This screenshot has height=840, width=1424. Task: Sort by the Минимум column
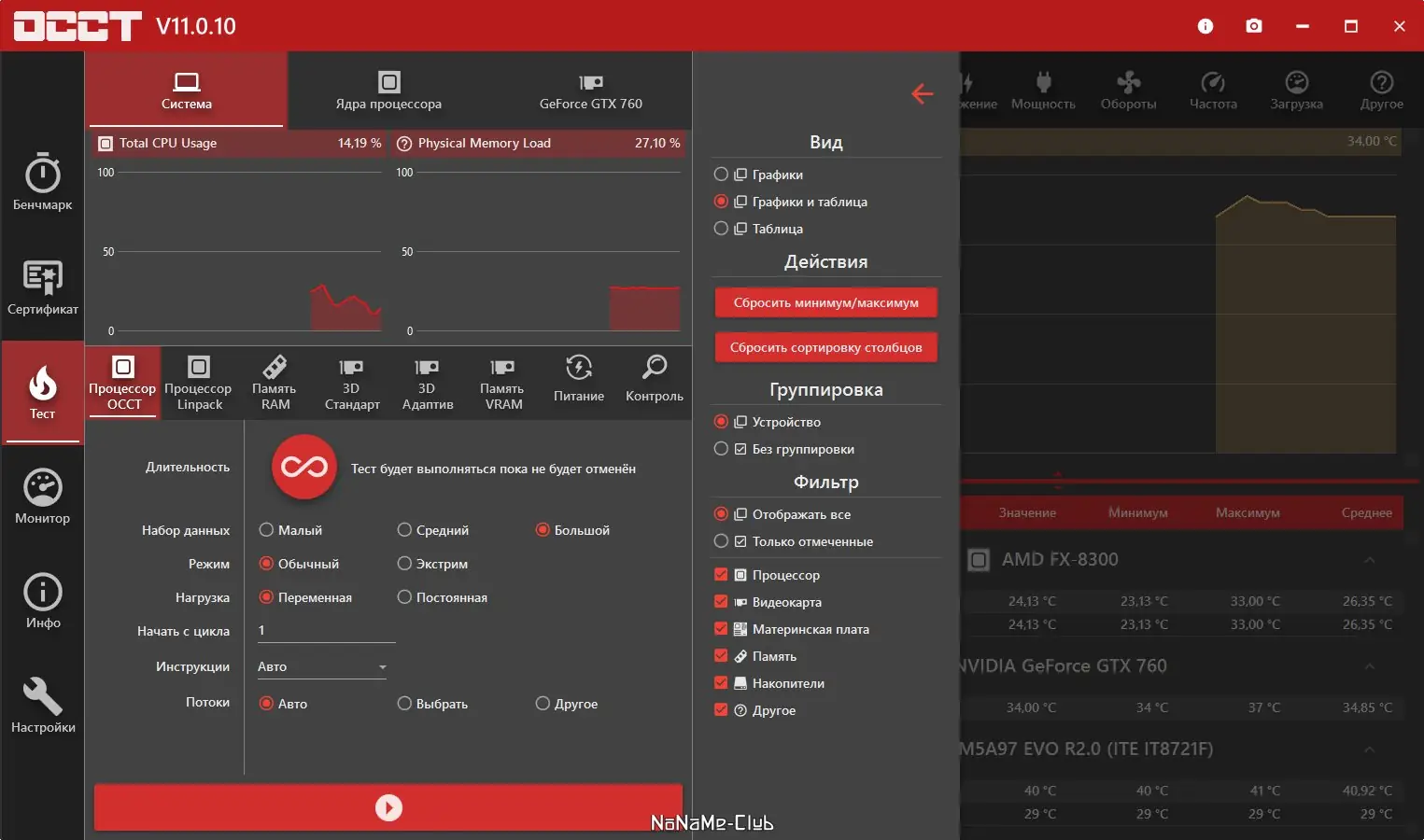pyautogui.click(x=1137, y=512)
